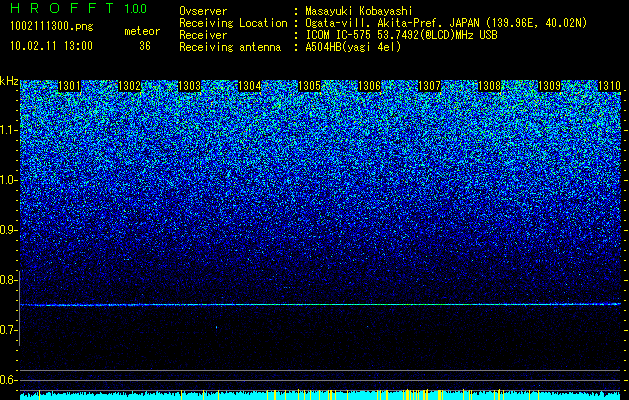
Task: Click the 1306 time marker
Action: tap(369, 86)
